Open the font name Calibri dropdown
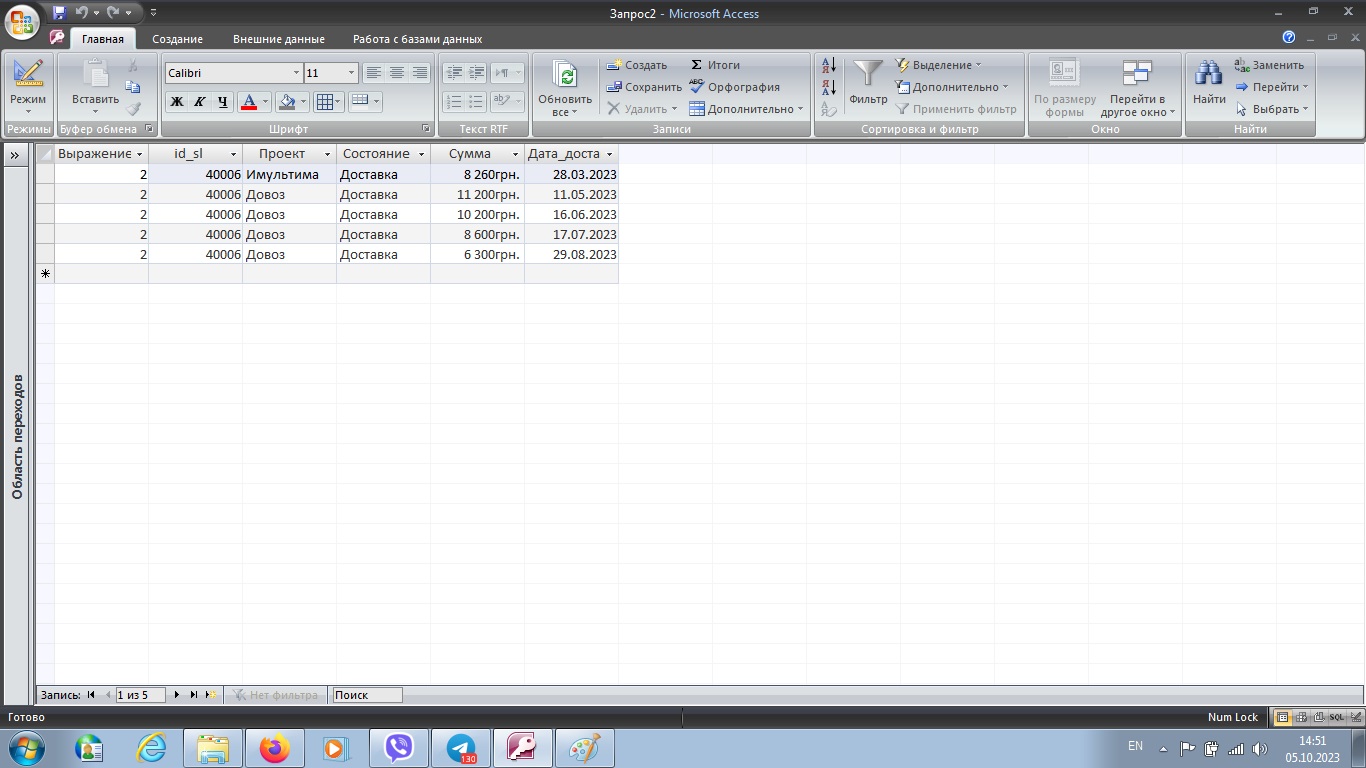The image size is (1366, 768). (x=296, y=73)
